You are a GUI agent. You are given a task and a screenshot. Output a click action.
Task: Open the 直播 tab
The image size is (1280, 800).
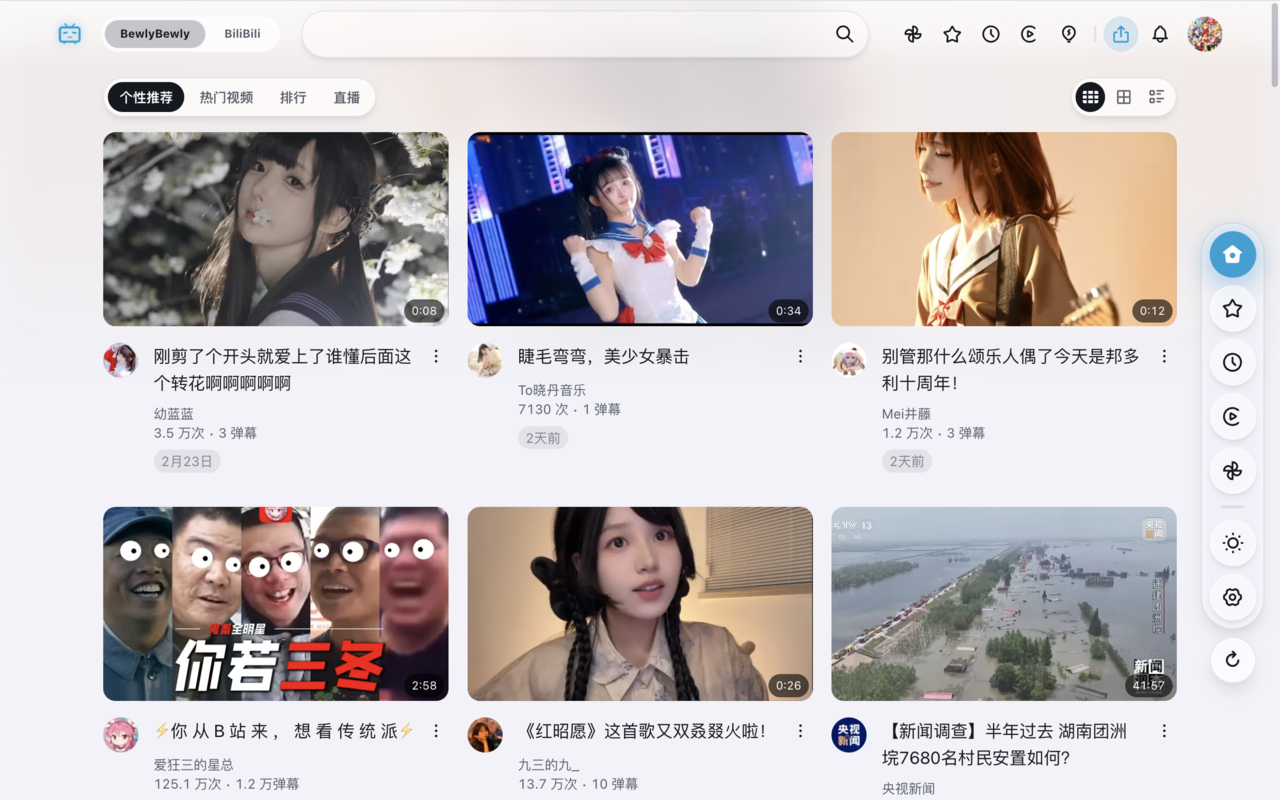pyautogui.click(x=346, y=97)
